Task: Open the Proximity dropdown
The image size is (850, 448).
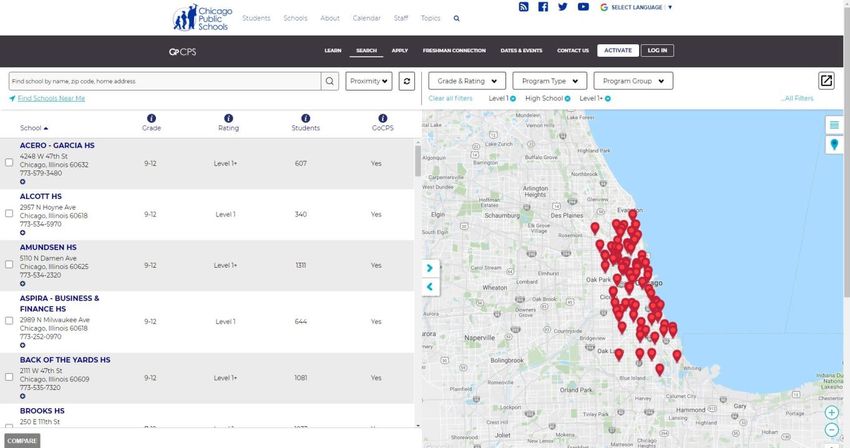Action: 369,81
